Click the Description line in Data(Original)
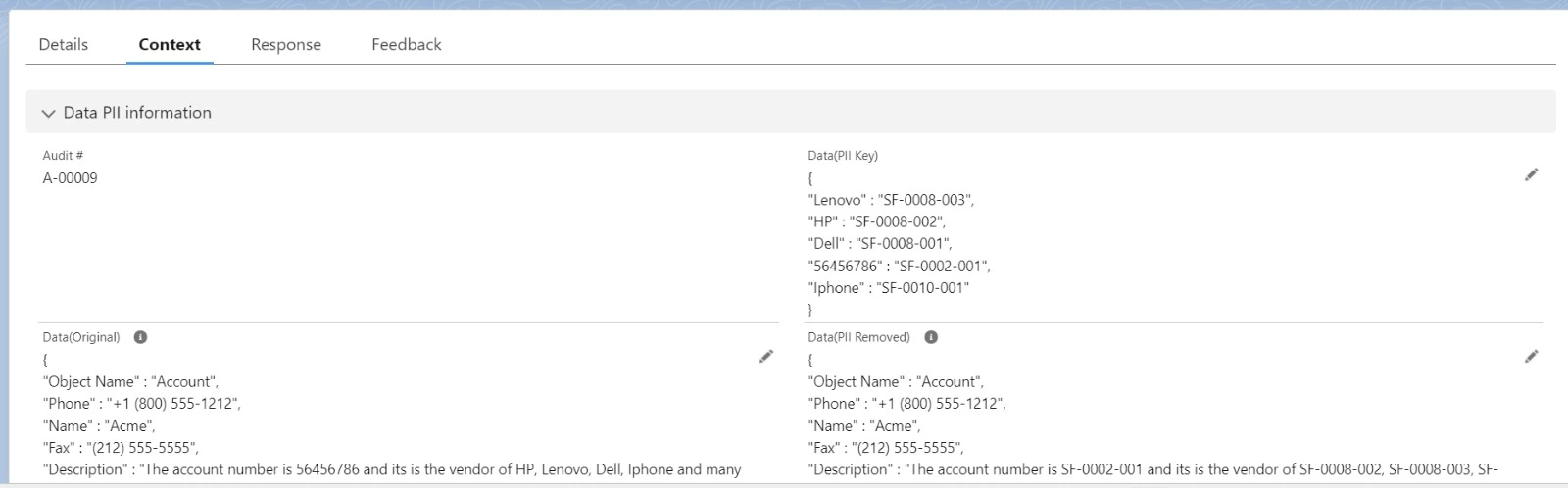Image resolution: width=1568 pixels, height=488 pixels. click(392, 469)
